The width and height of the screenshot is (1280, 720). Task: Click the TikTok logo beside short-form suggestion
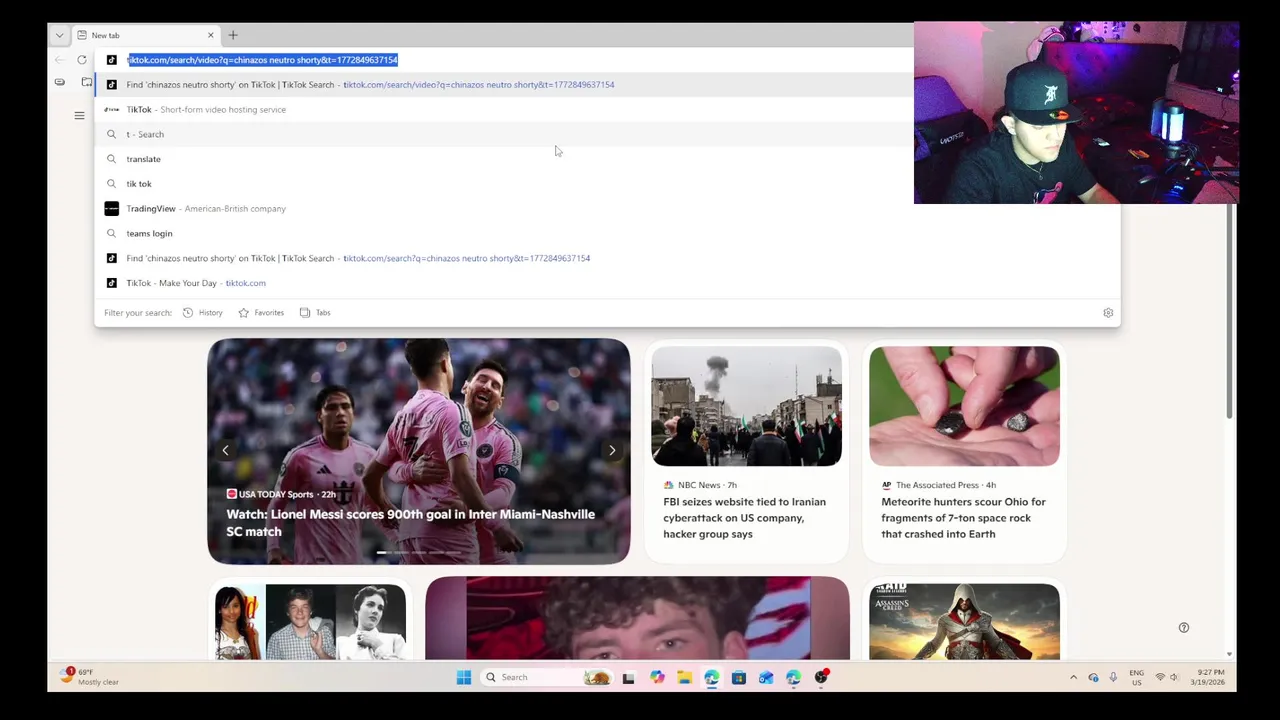click(x=112, y=109)
